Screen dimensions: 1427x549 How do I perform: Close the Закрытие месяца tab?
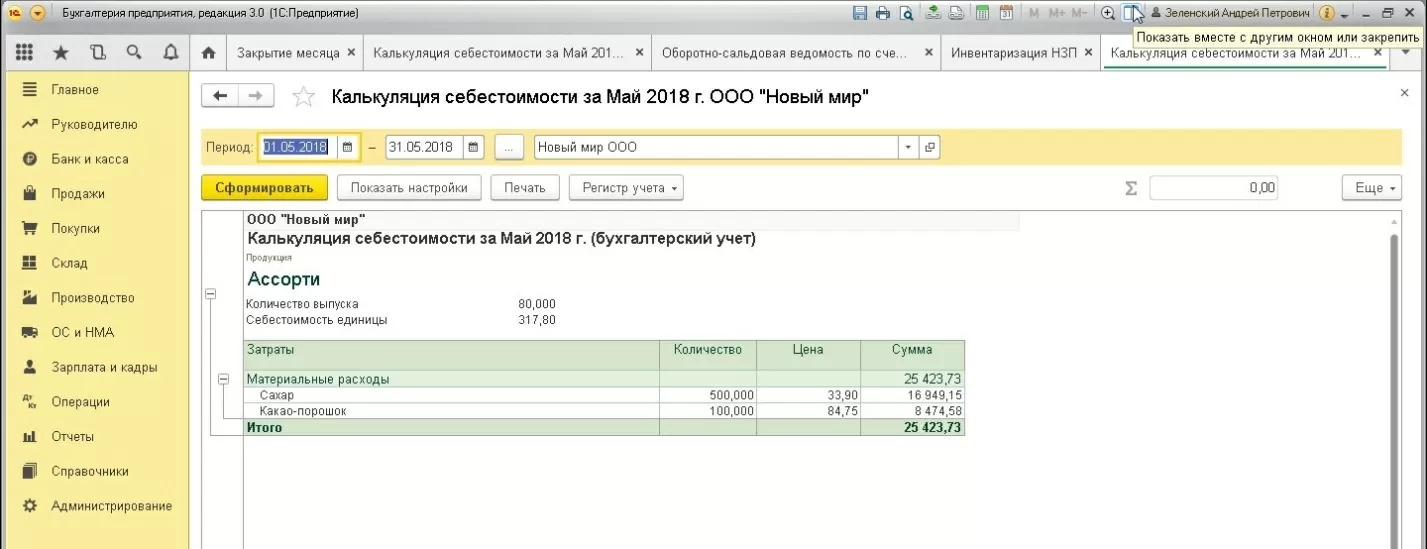coord(350,52)
